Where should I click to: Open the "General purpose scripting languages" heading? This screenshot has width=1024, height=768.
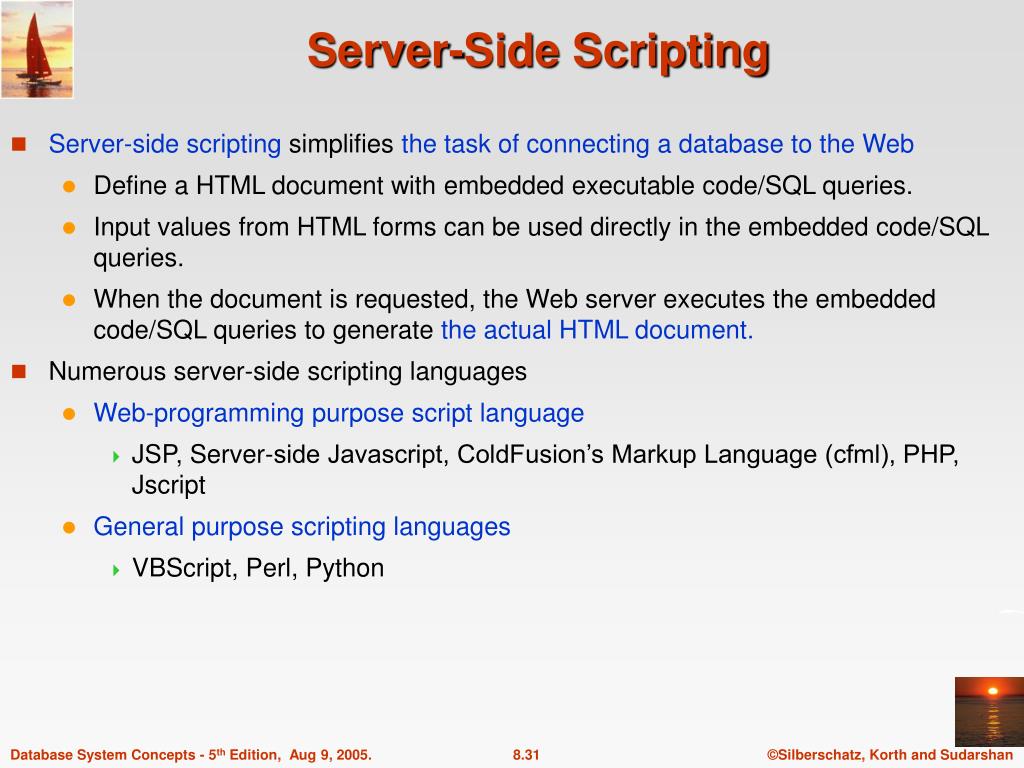[301, 527]
